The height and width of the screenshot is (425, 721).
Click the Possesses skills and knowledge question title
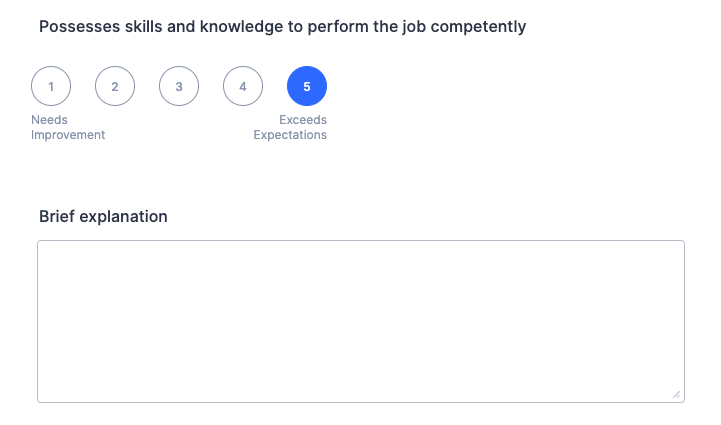(282, 26)
